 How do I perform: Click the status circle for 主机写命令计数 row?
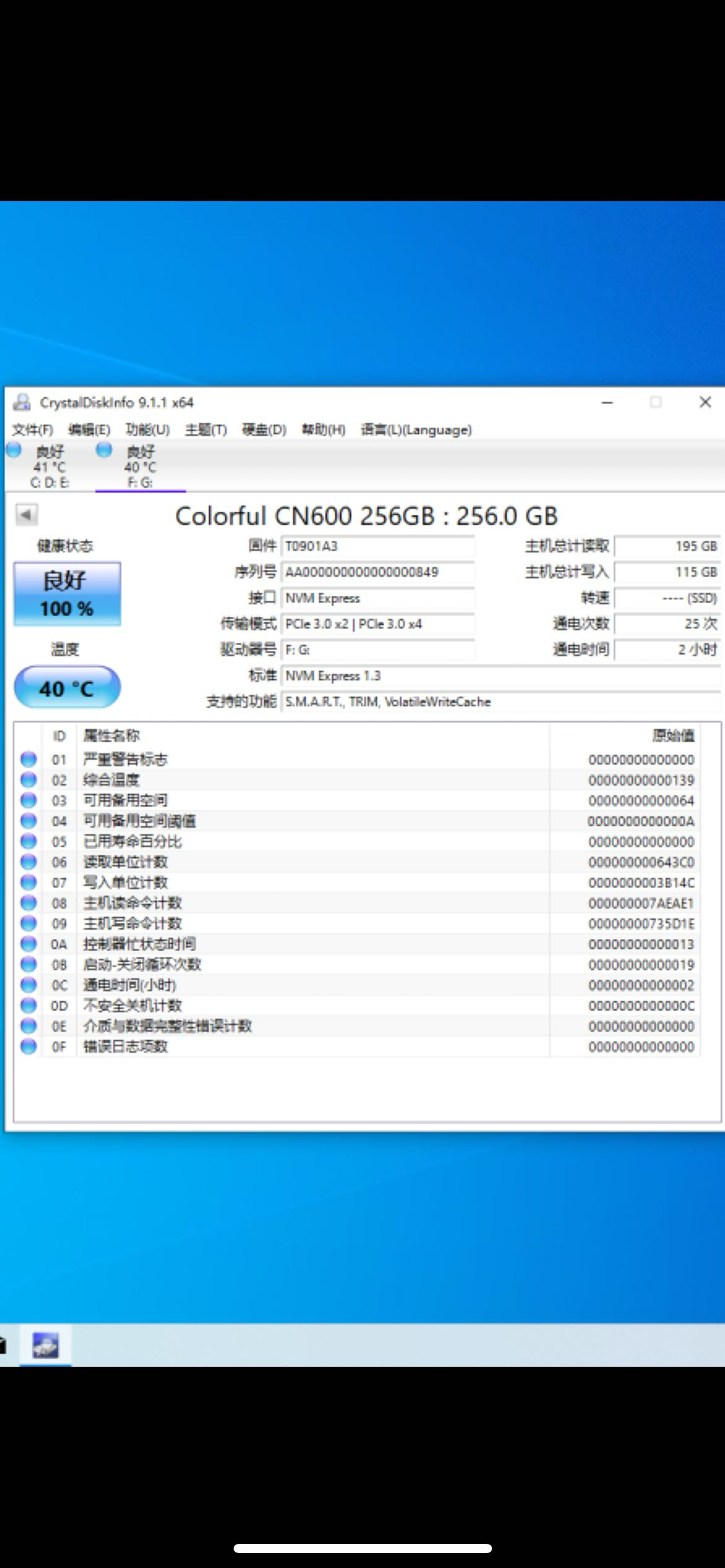[x=29, y=923]
